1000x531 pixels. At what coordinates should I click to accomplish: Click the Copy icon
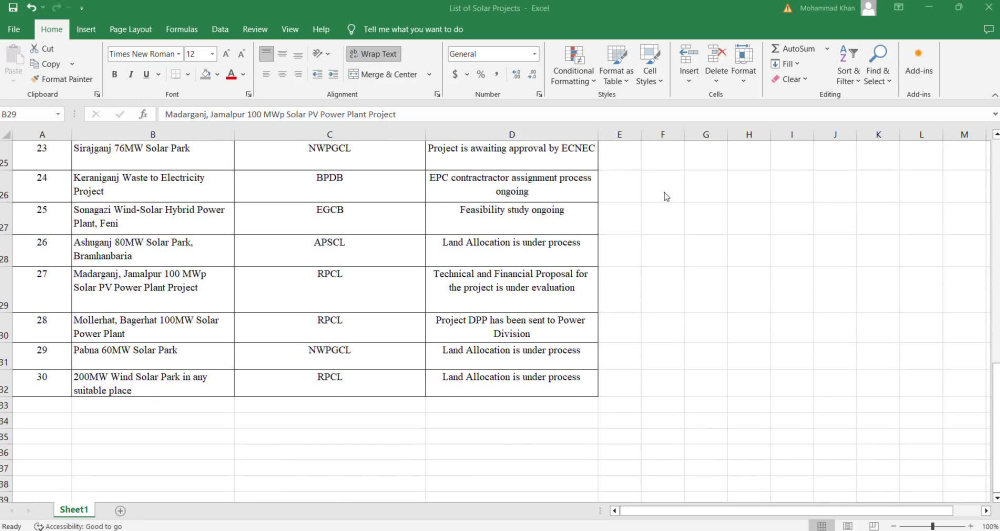[35, 64]
